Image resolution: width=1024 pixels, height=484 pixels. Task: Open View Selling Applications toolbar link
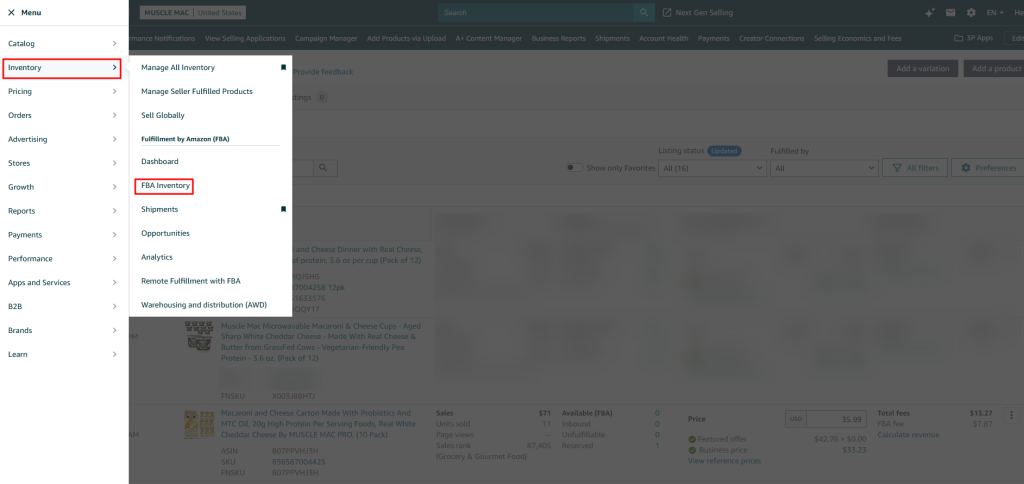point(245,39)
